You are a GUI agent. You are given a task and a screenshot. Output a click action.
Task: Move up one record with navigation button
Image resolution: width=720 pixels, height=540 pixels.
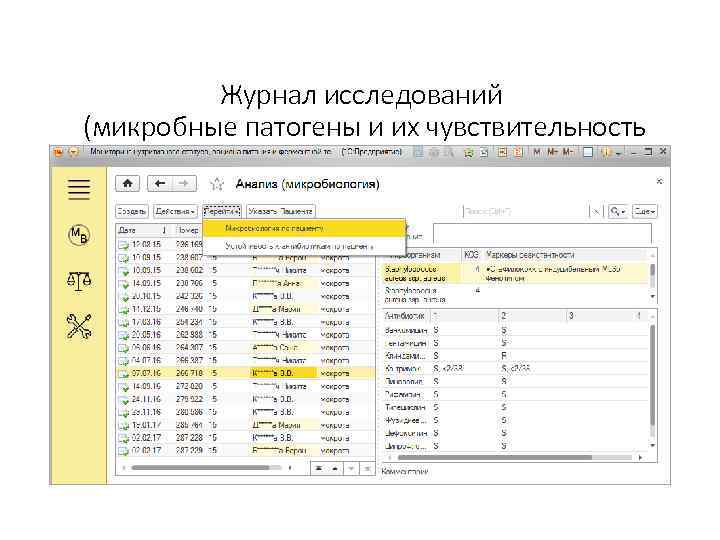click(335, 468)
